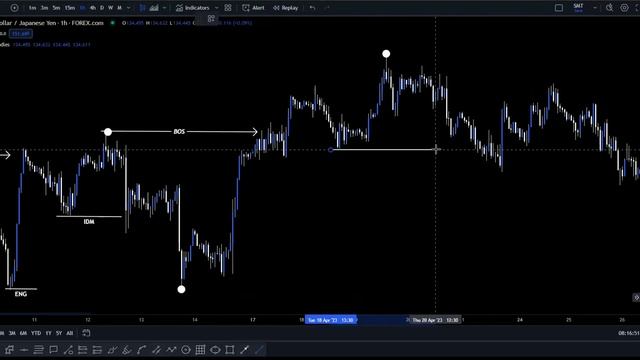Select the 1Y date range

click(49, 333)
